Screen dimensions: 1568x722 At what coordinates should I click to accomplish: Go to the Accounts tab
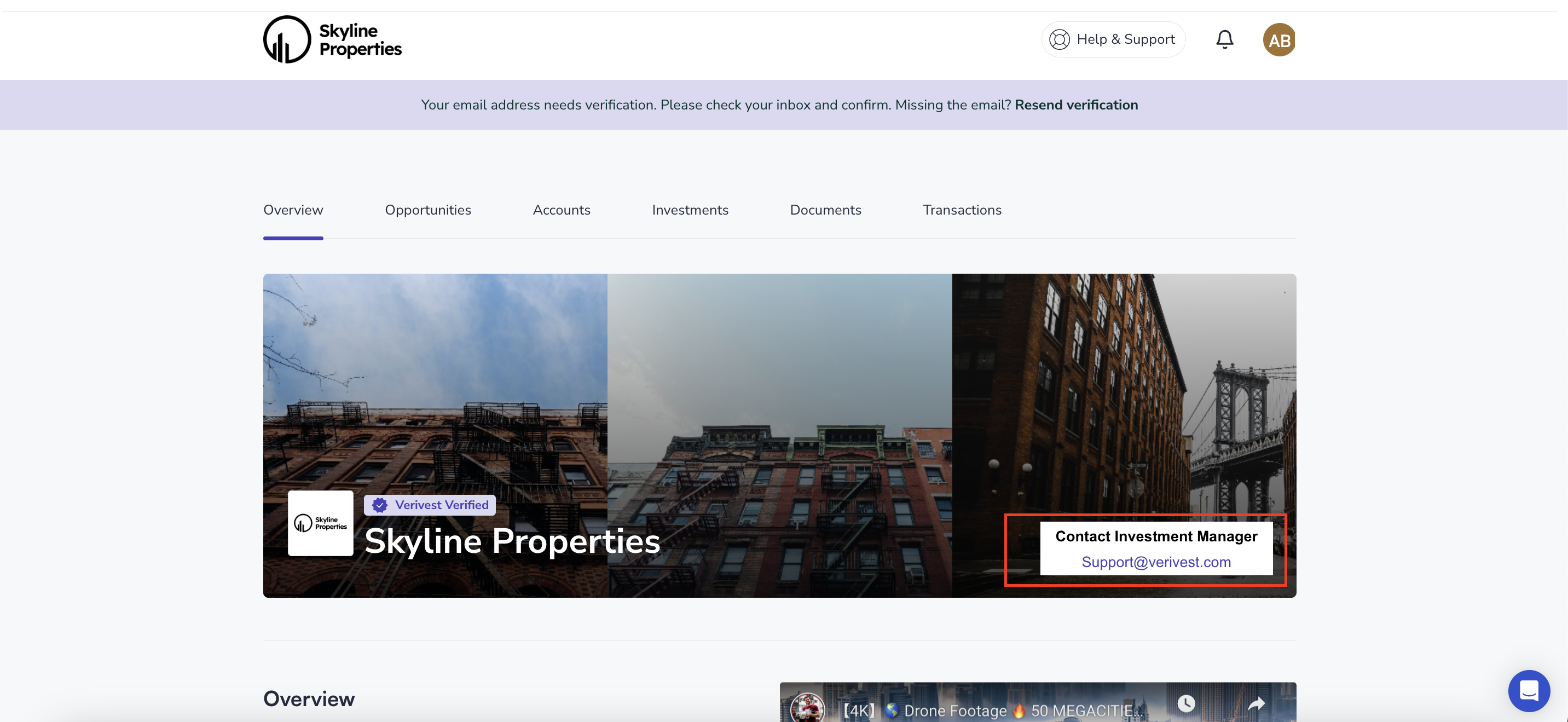pos(561,210)
